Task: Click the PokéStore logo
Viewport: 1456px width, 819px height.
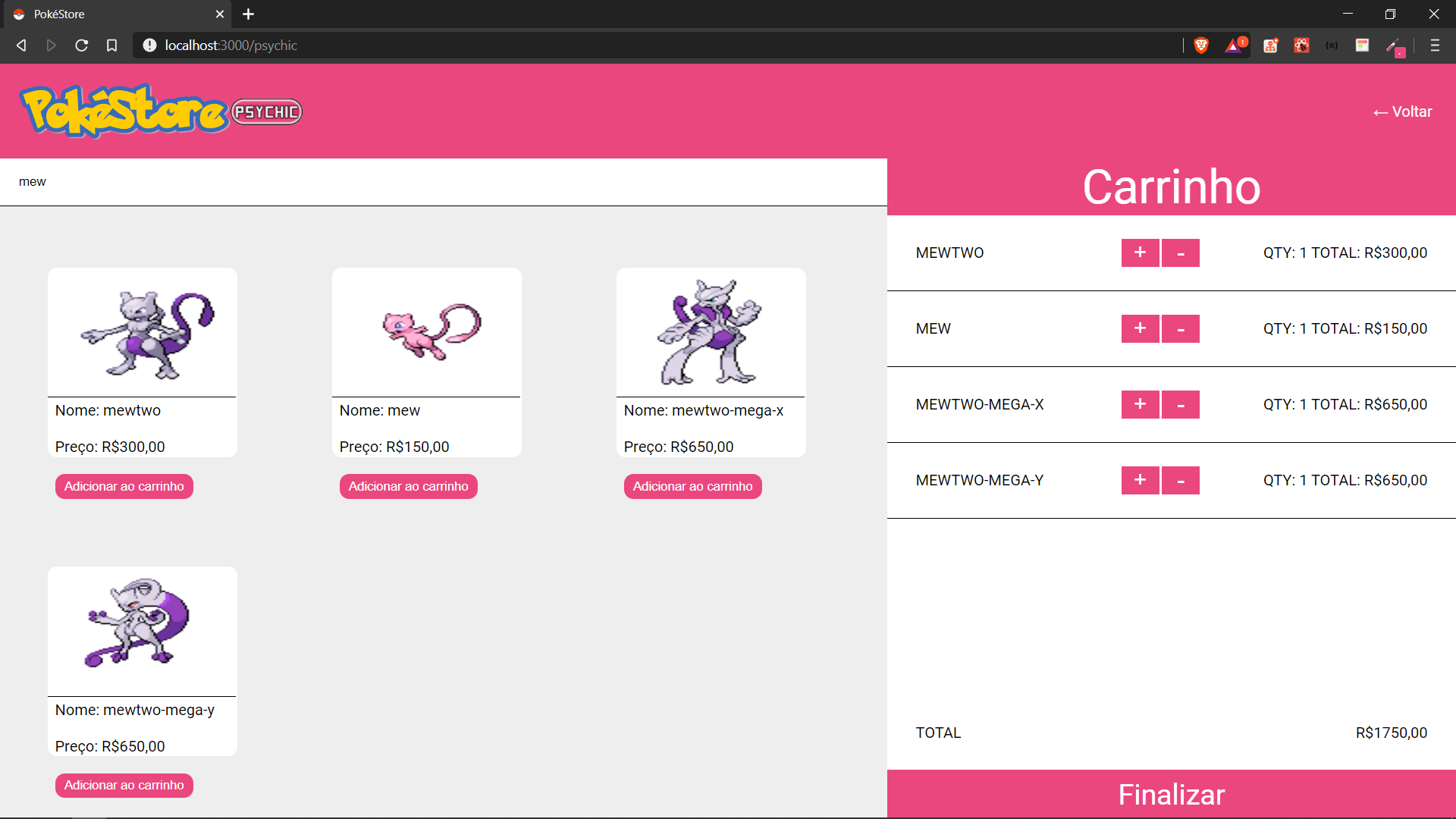Action: tap(124, 111)
